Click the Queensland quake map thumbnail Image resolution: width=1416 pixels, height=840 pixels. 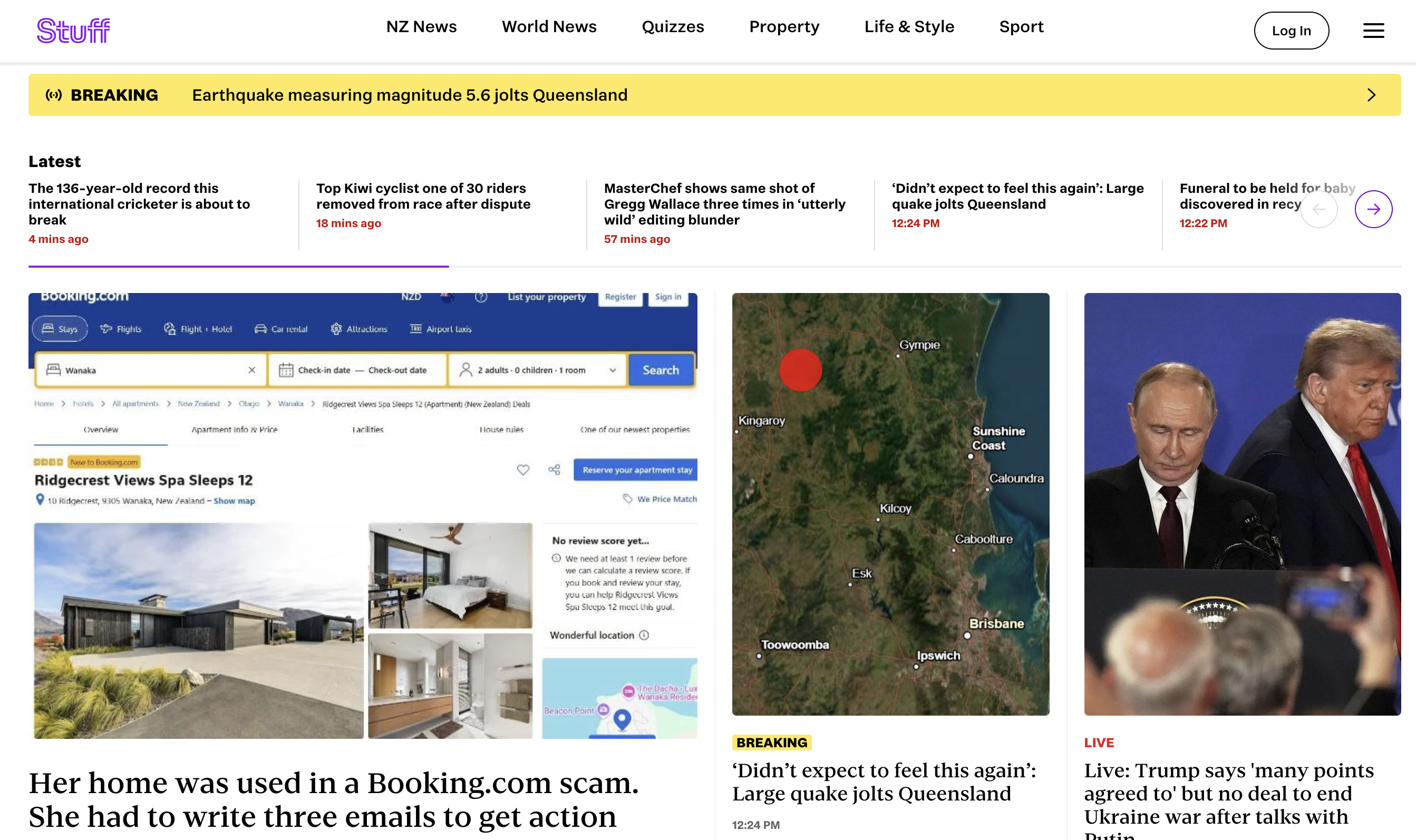[x=890, y=504]
